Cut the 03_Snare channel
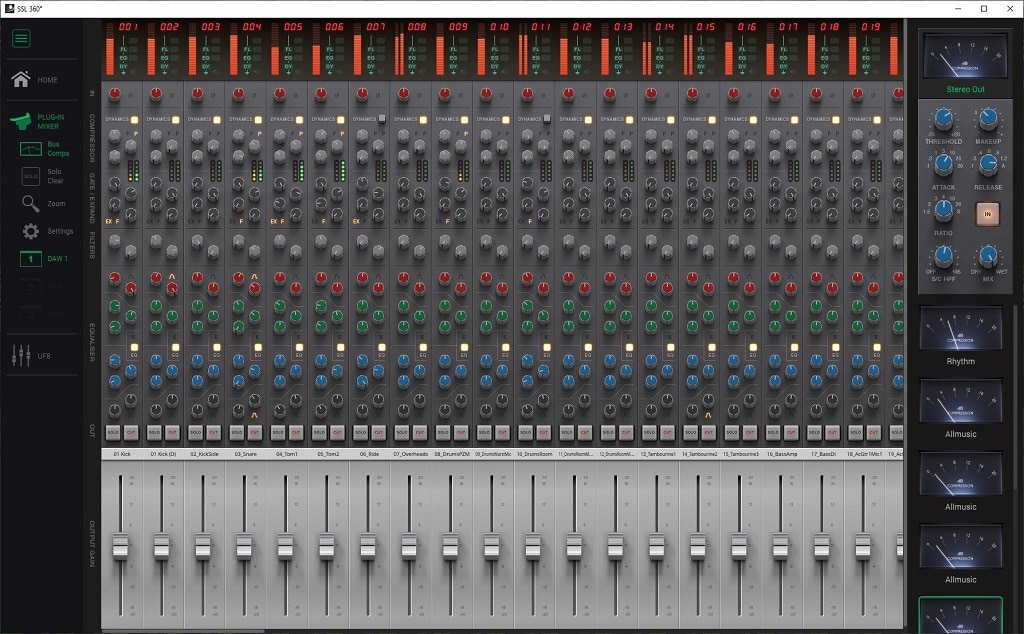Screen dimensions: 1024x634 [x=254, y=432]
